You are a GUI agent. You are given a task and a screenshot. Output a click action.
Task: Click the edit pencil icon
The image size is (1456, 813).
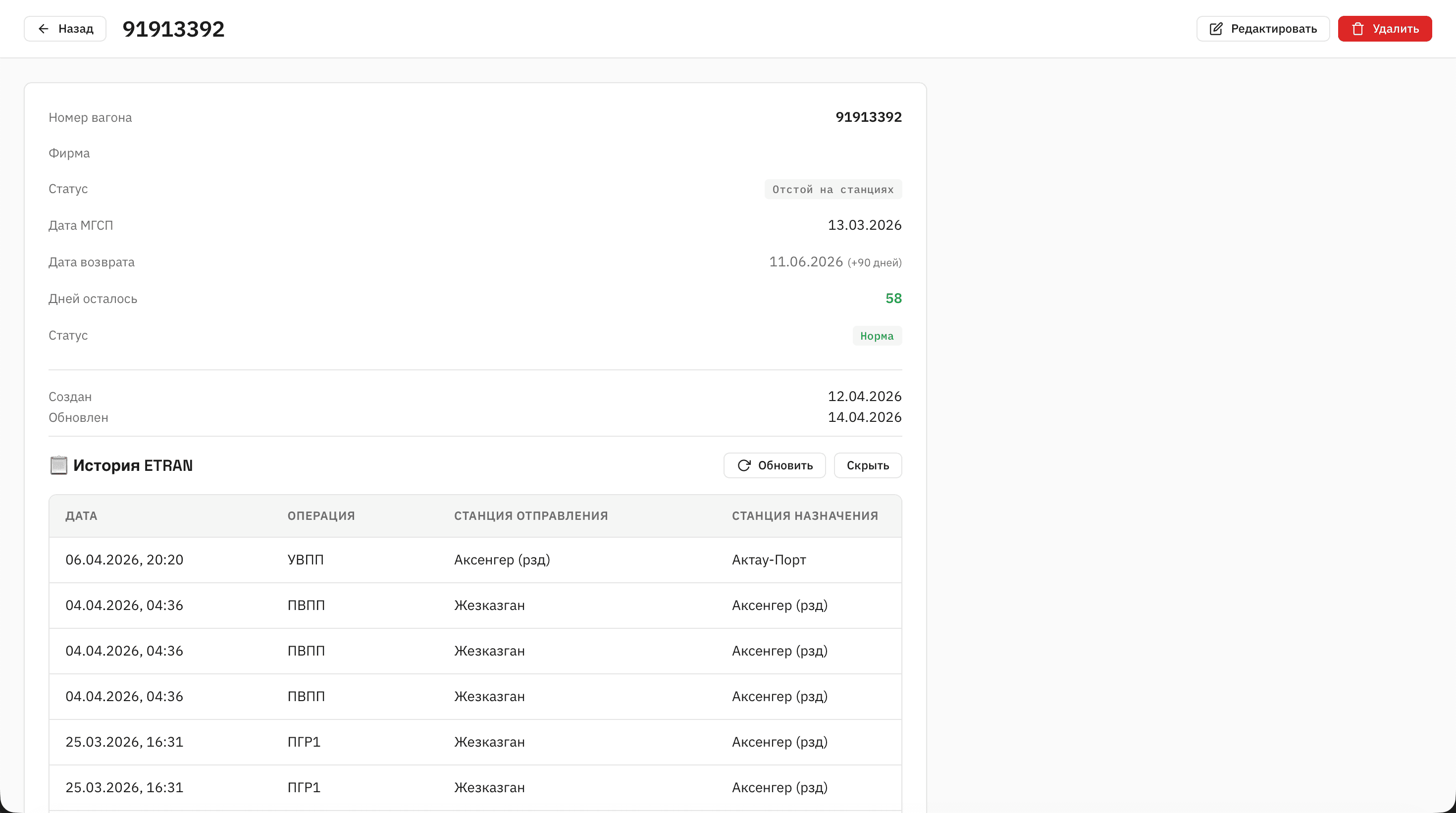(1216, 29)
